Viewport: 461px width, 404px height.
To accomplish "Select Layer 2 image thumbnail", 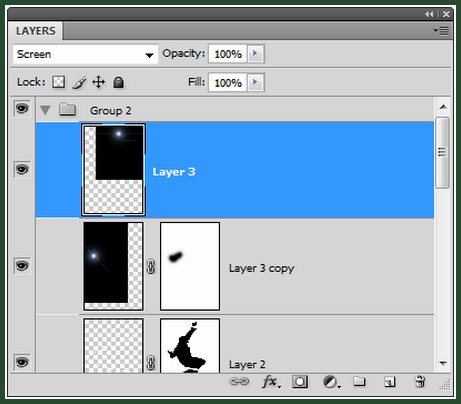I will click(113, 345).
